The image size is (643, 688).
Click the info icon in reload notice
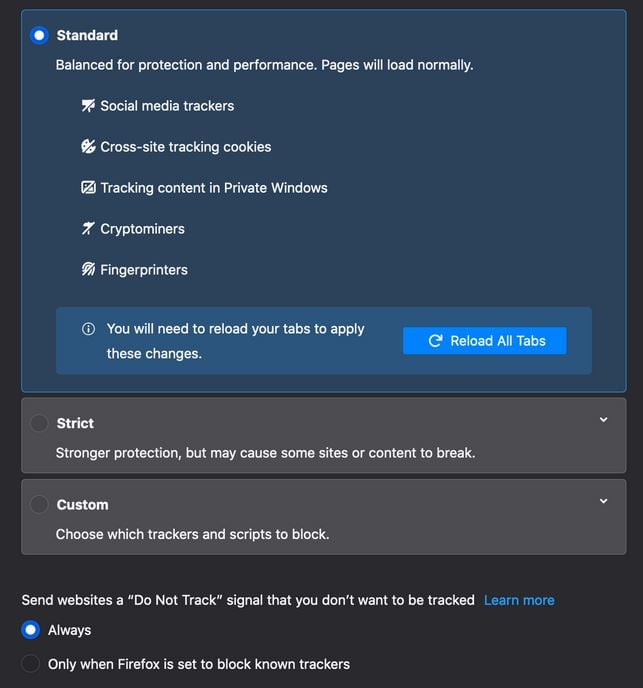(x=88, y=329)
